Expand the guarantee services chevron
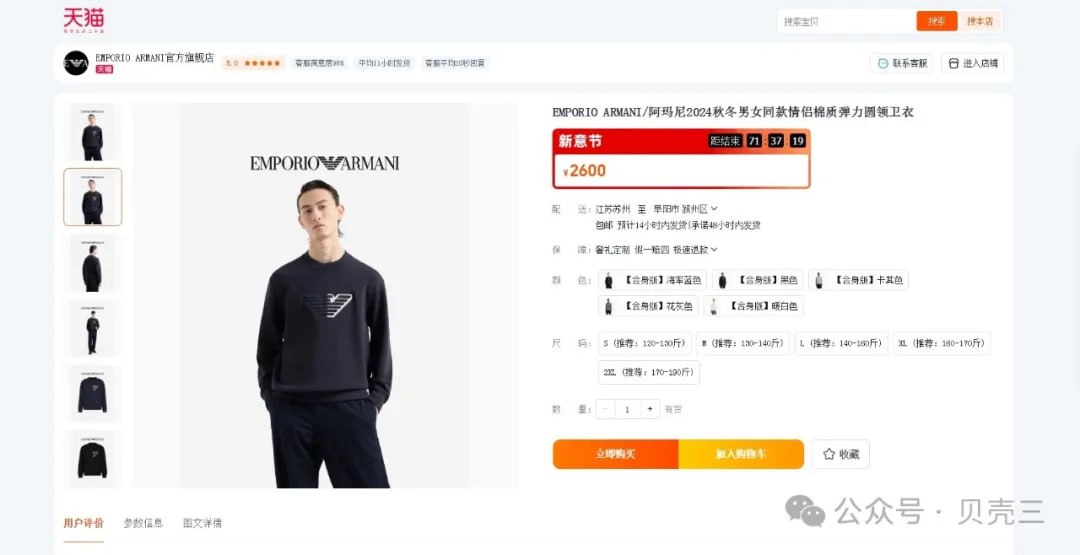The width and height of the screenshot is (1080, 555). 714,249
